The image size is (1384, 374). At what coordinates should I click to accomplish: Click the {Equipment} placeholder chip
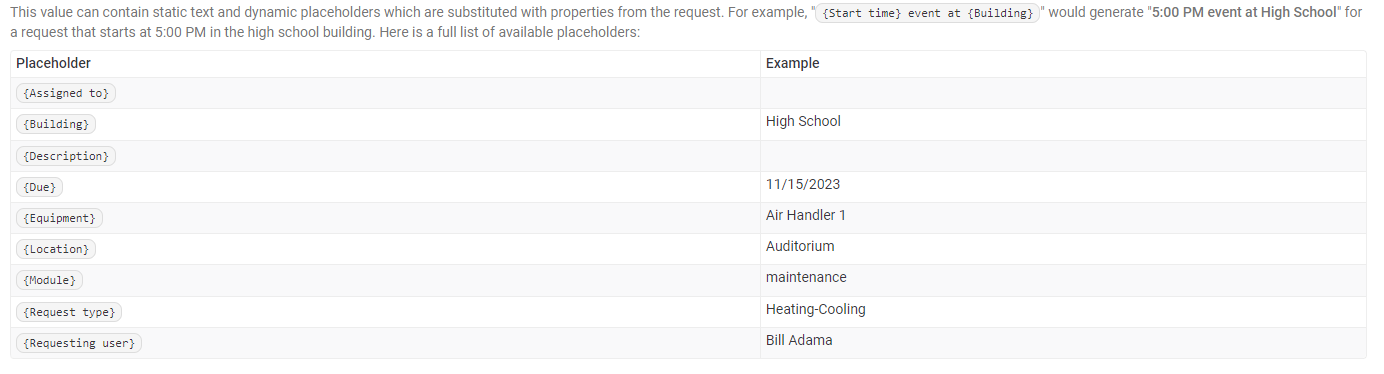[59, 218]
